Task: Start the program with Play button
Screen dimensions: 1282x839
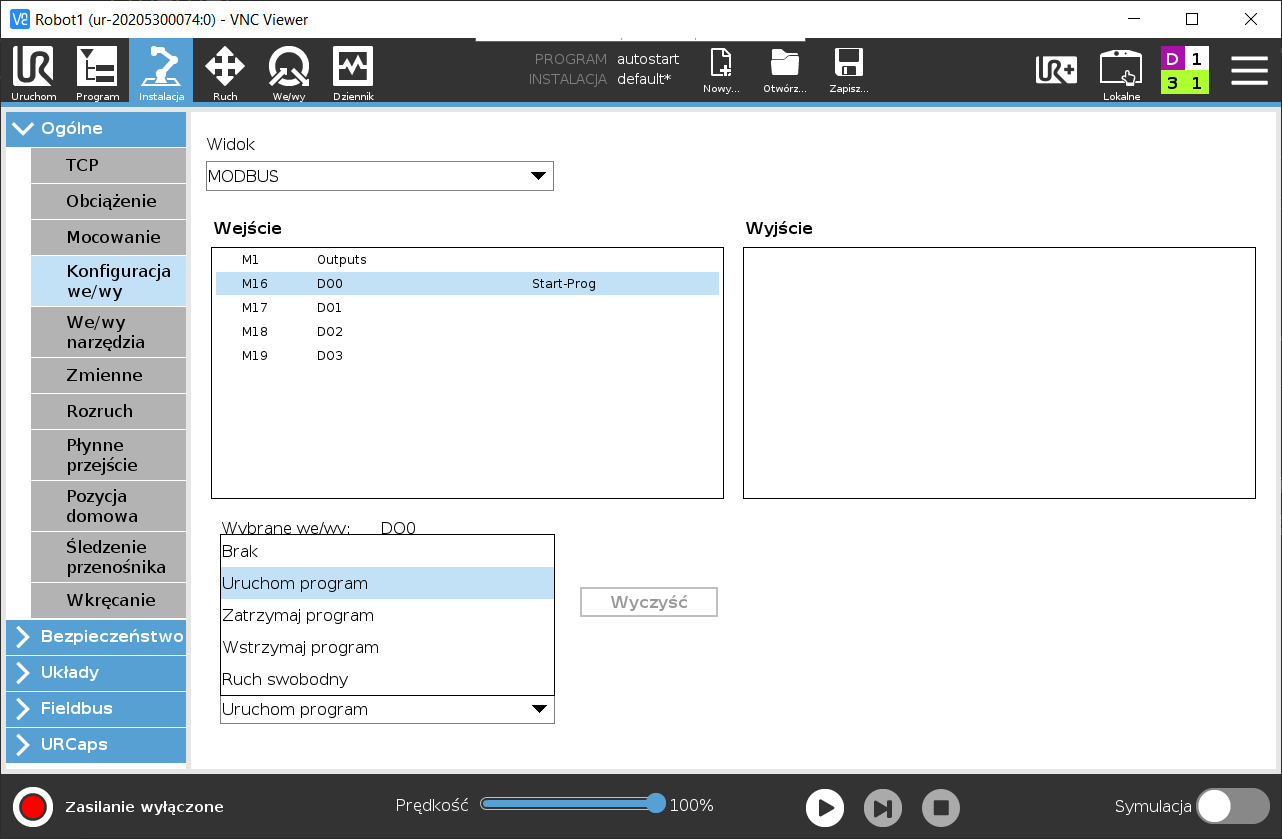Action: click(825, 808)
